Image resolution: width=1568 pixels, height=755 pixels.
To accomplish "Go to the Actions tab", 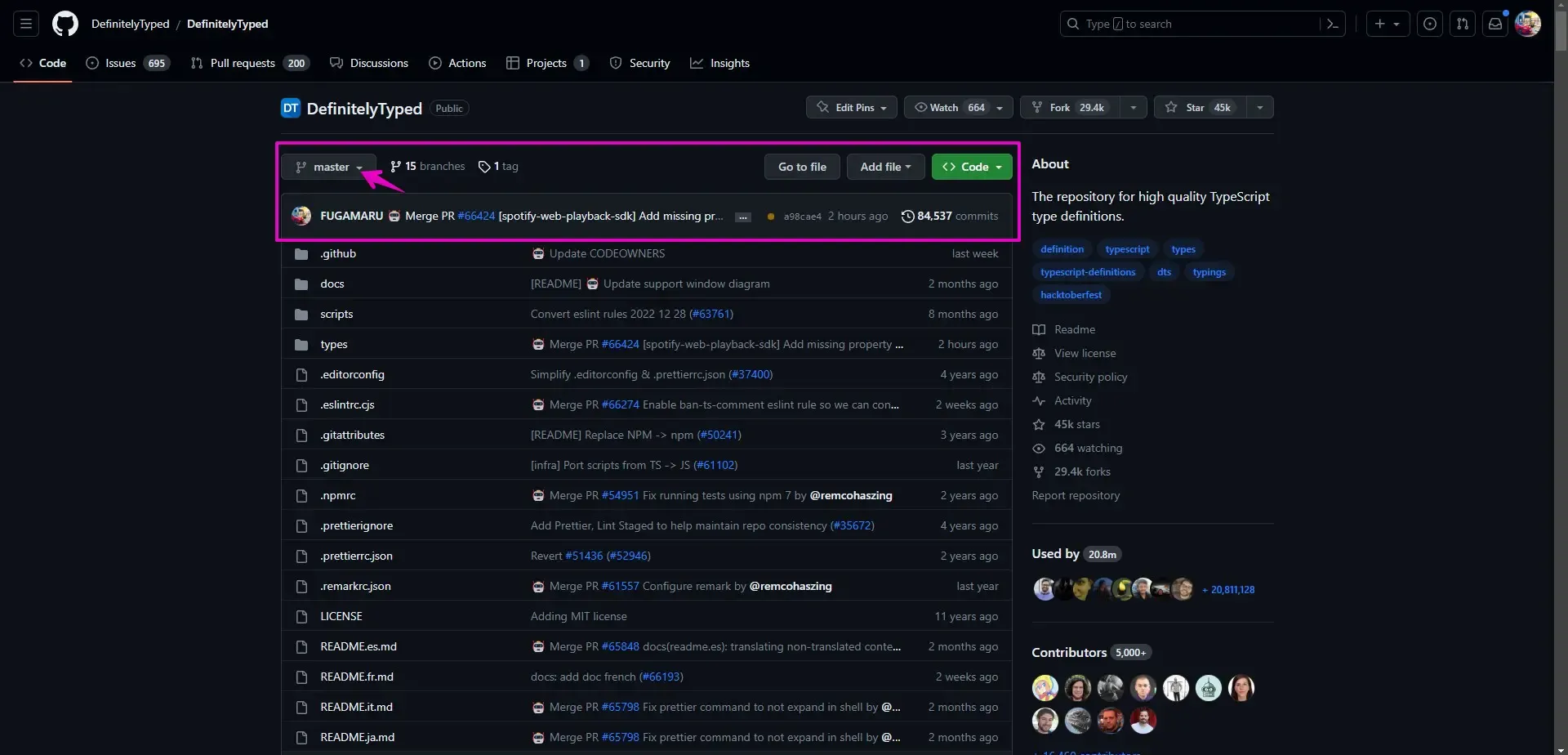I will pos(457,63).
